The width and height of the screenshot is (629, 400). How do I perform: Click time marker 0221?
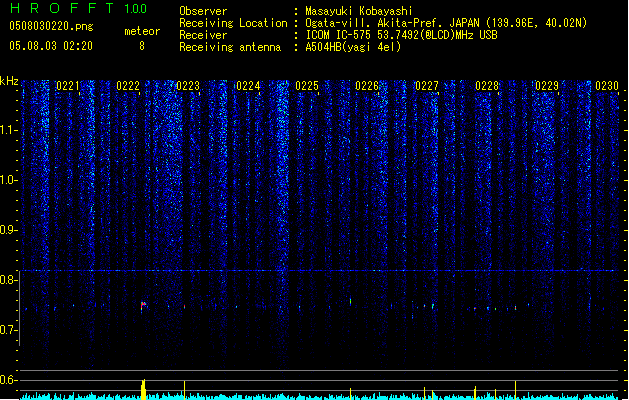click(68, 86)
